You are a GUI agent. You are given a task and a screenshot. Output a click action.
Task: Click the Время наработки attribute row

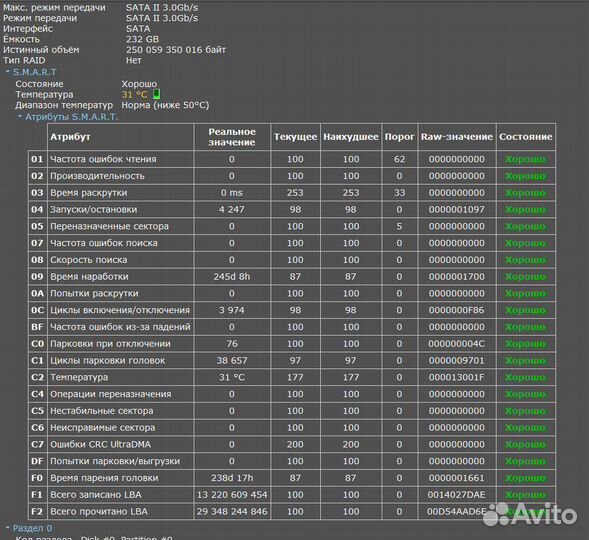click(292, 277)
